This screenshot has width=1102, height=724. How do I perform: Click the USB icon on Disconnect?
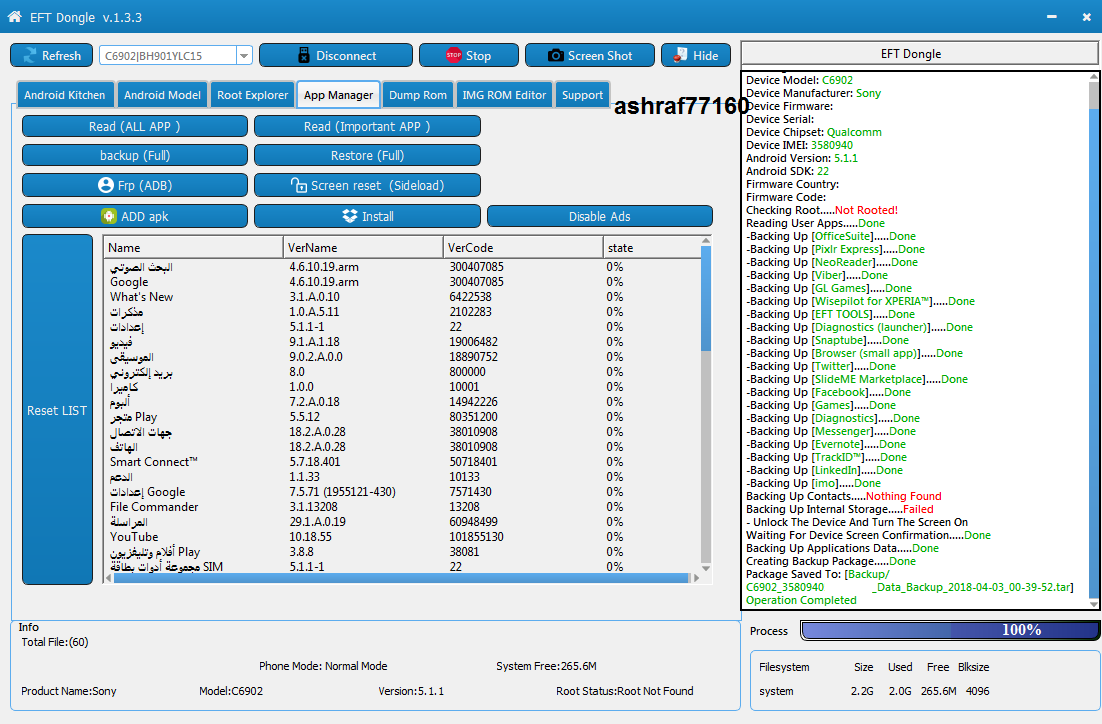click(304, 56)
